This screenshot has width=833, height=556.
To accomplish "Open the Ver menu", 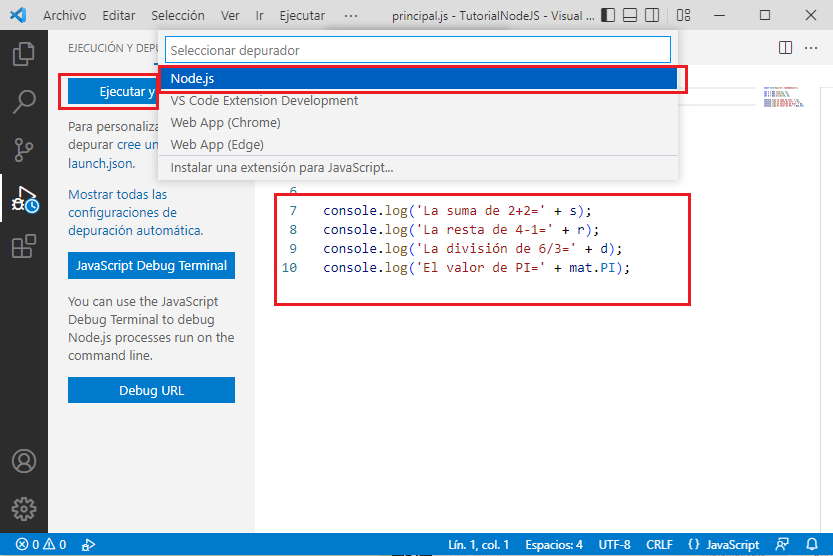I will click(x=230, y=15).
